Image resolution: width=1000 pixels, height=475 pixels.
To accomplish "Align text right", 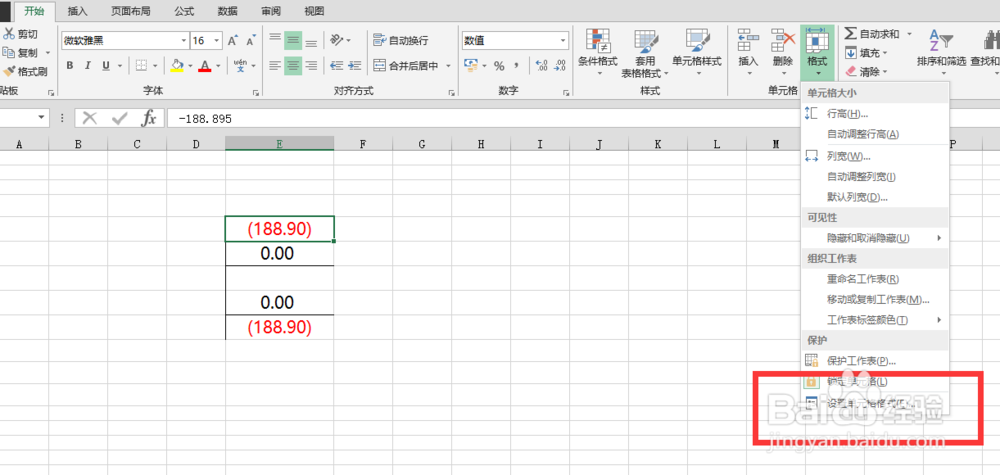I will click(311, 65).
